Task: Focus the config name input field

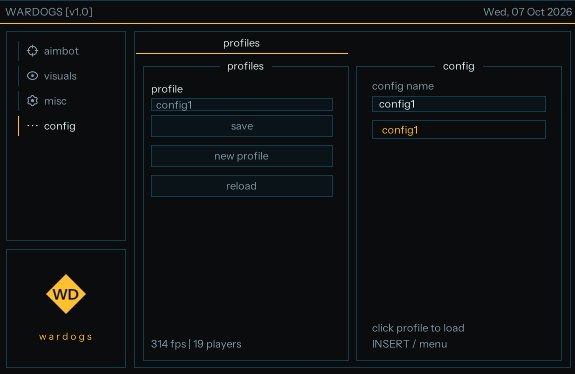Action: tap(459, 104)
